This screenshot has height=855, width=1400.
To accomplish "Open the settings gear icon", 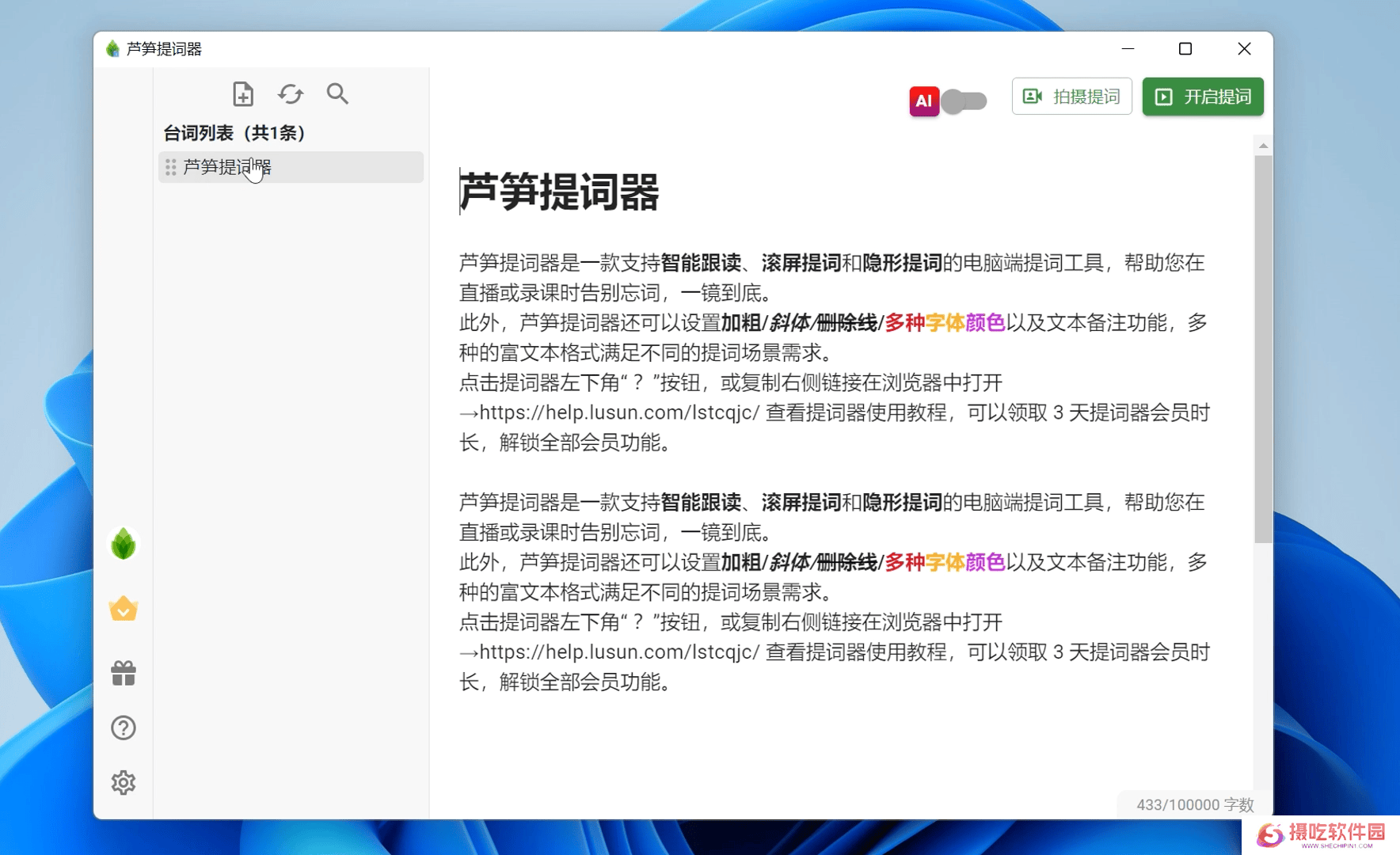I will tap(124, 782).
